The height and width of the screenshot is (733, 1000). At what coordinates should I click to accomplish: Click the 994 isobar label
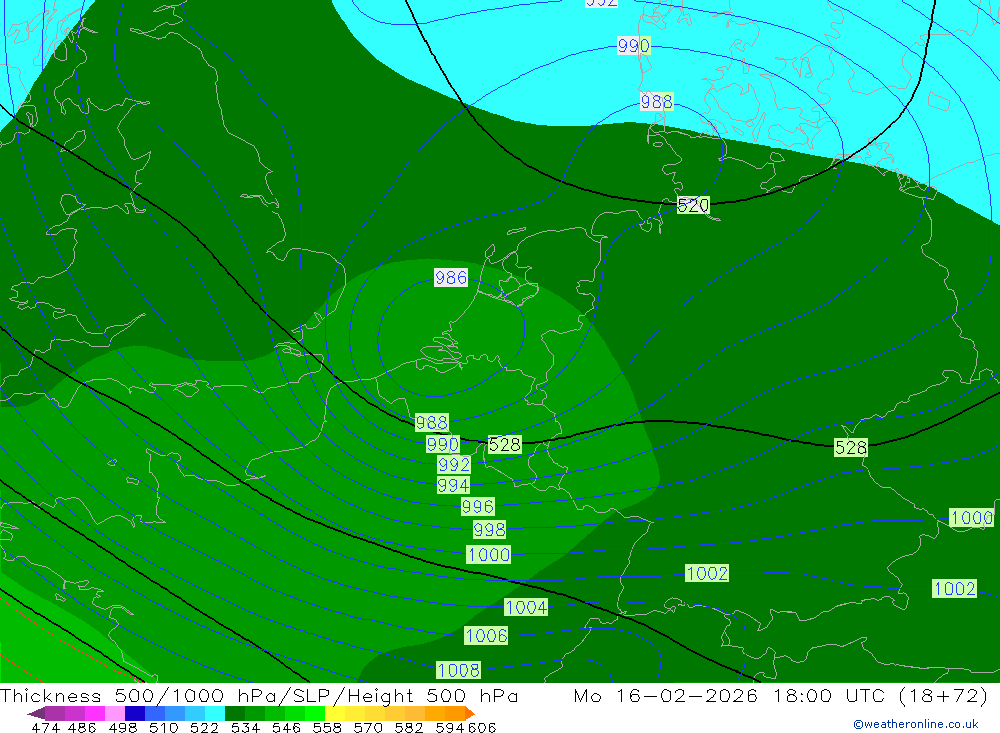tap(453, 485)
